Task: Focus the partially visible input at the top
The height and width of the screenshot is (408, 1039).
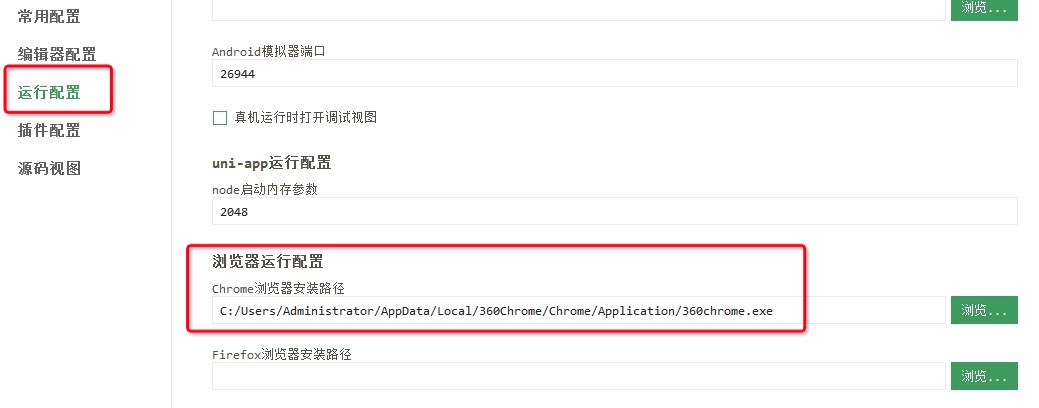Action: 578,8
